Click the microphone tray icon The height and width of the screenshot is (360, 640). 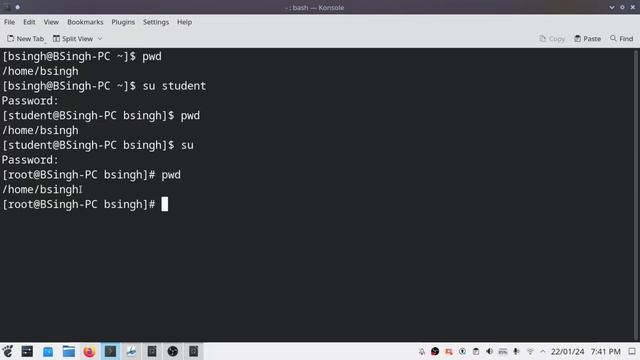click(516, 351)
